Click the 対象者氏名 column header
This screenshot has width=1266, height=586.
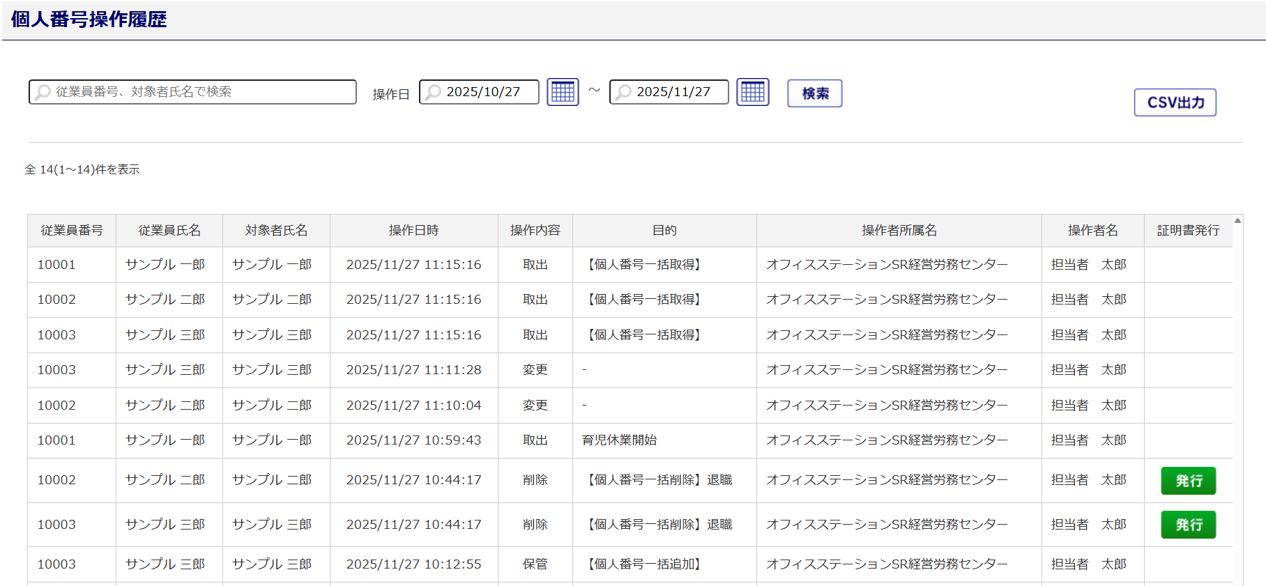[276, 230]
